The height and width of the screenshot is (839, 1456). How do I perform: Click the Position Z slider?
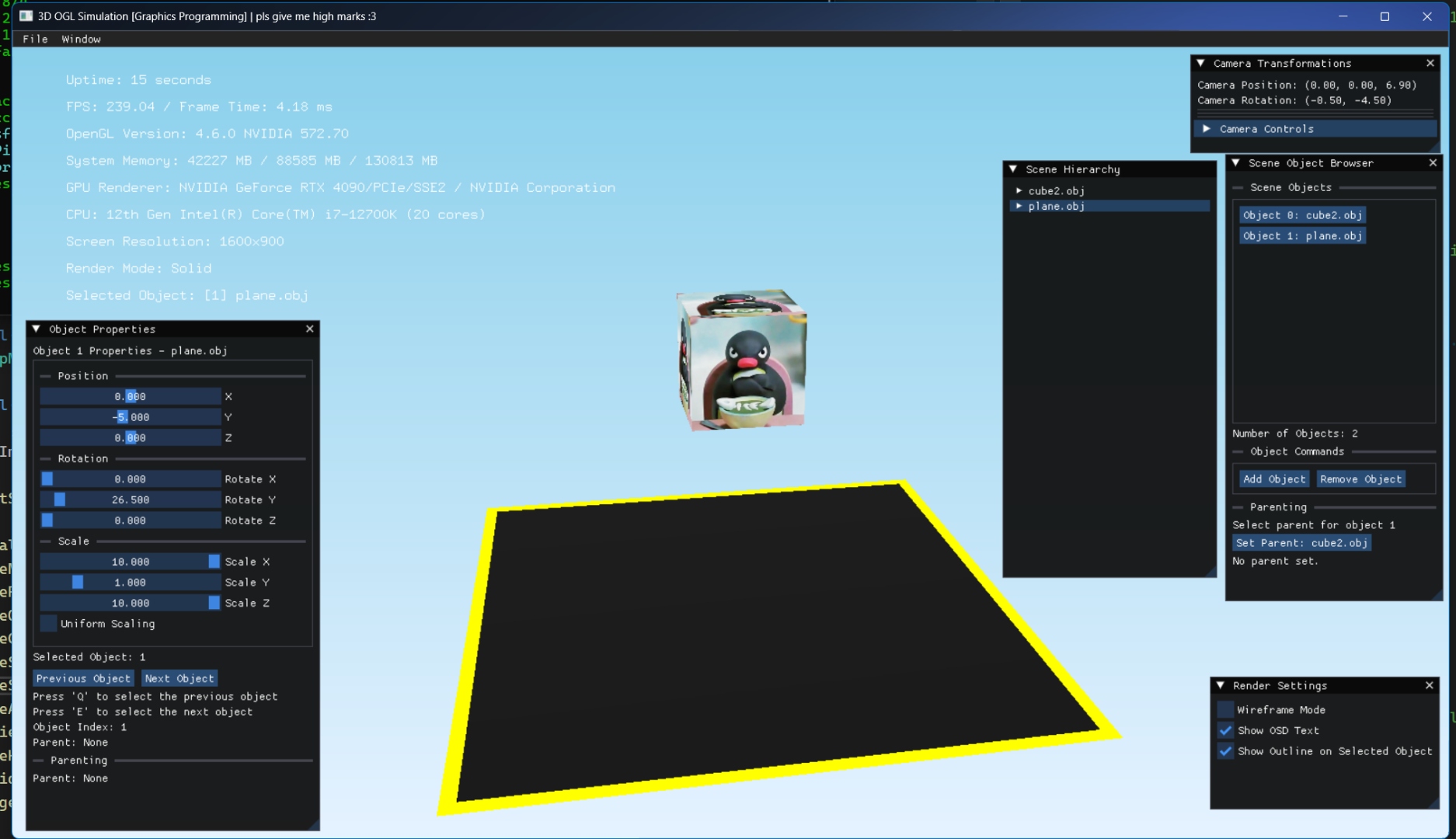click(131, 438)
